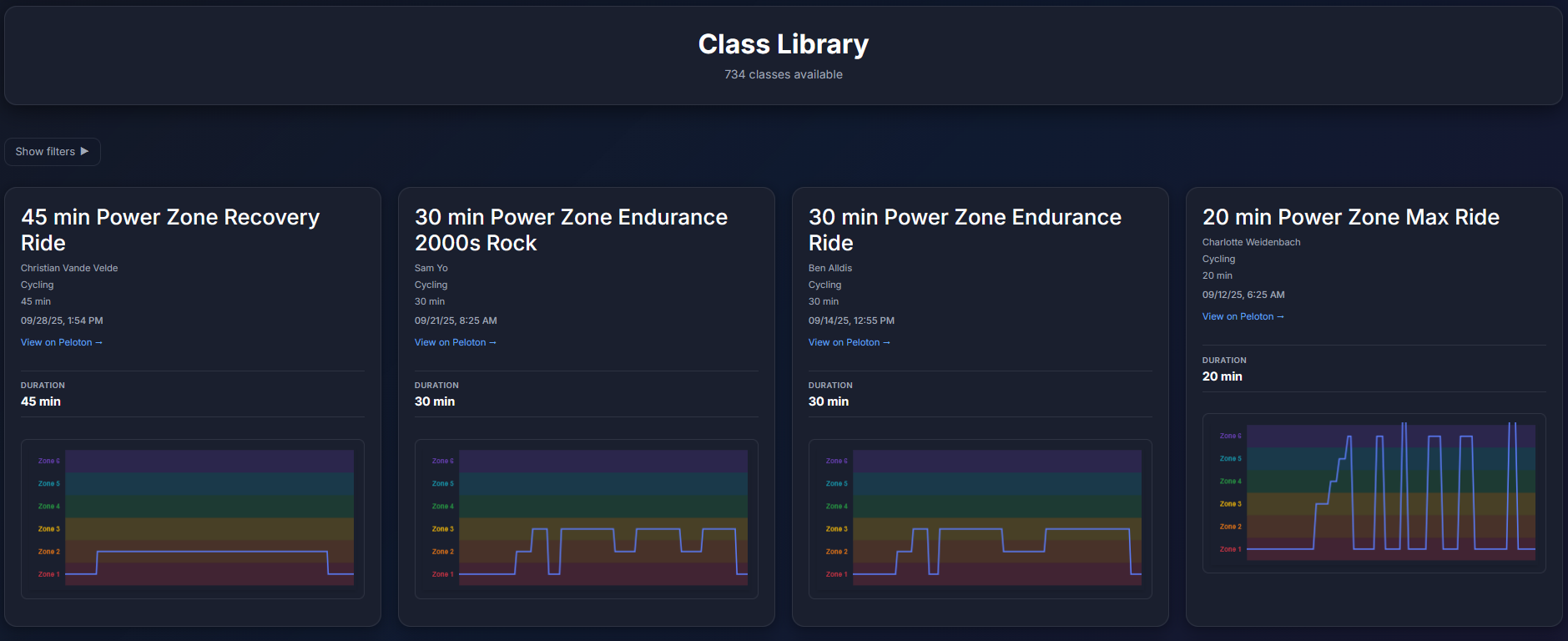Click the Recovery Ride power zone chart
Viewport: 1568px width, 641px height.
(209, 517)
